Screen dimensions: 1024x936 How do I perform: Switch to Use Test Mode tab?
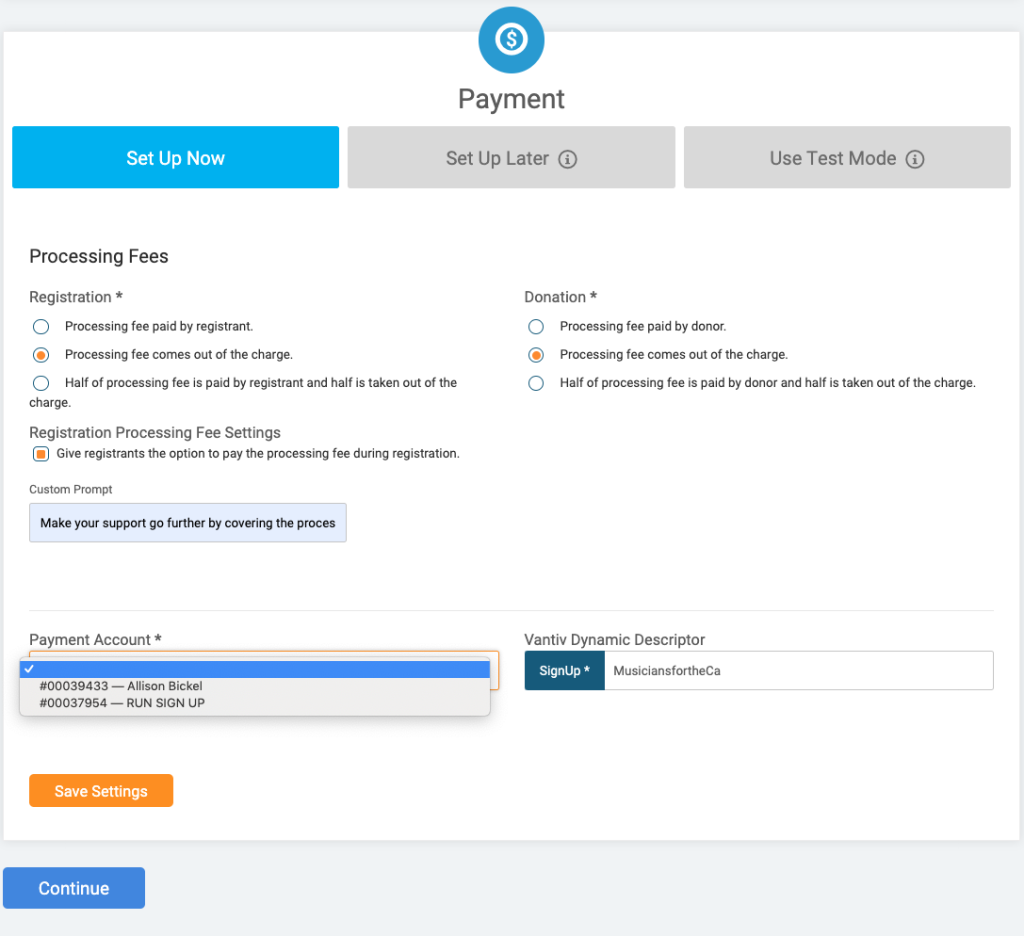847,157
